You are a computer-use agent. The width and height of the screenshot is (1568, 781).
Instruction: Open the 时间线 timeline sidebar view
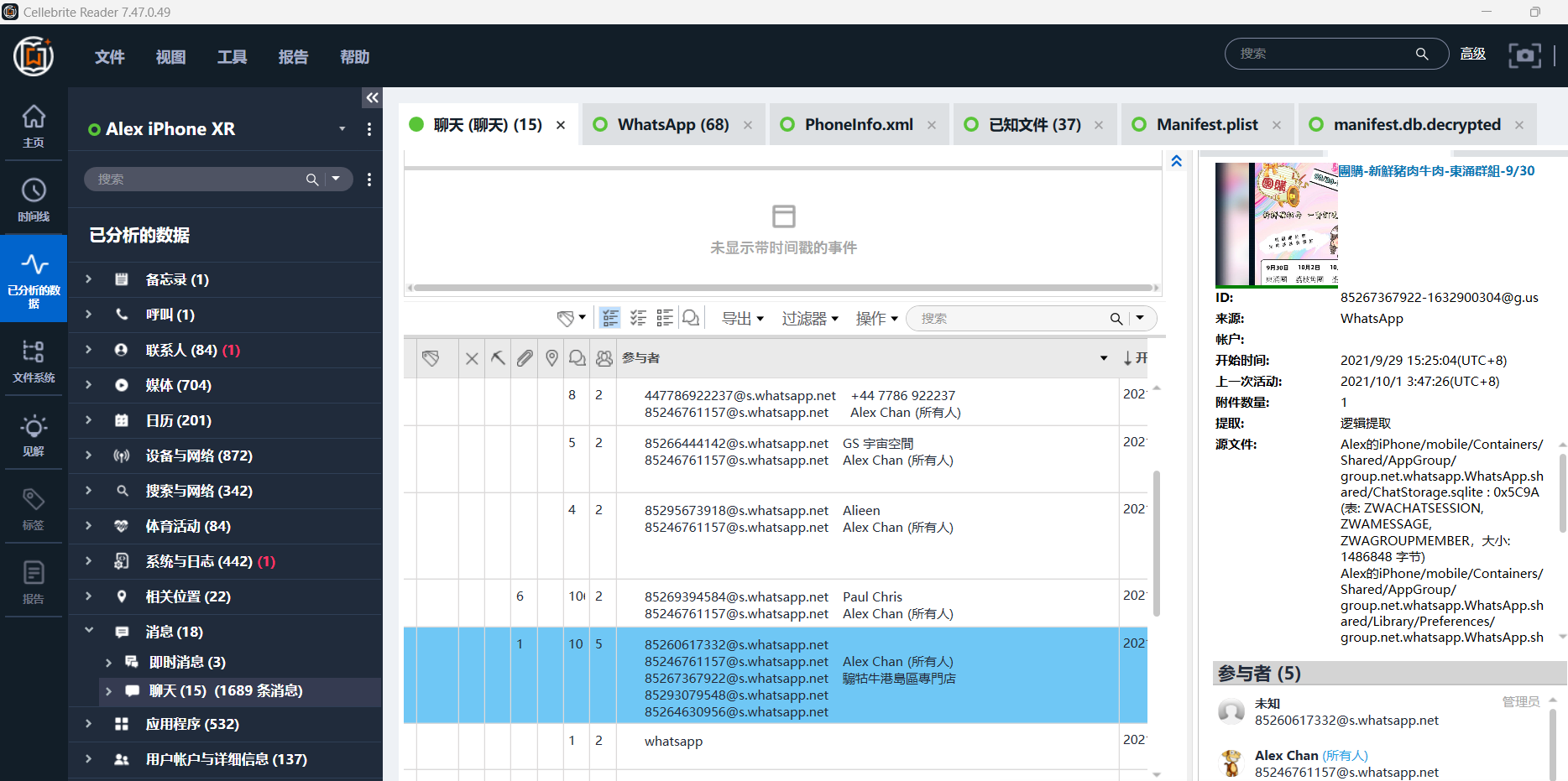34,200
